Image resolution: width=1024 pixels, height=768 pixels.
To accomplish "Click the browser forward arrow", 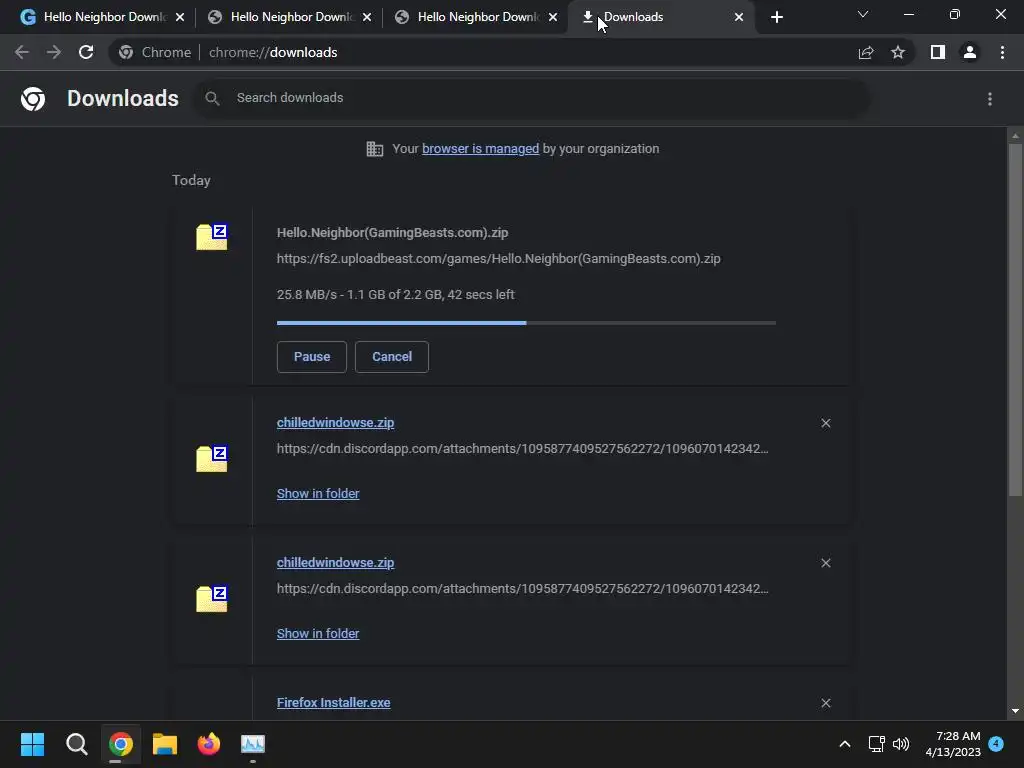I will 54,52.
